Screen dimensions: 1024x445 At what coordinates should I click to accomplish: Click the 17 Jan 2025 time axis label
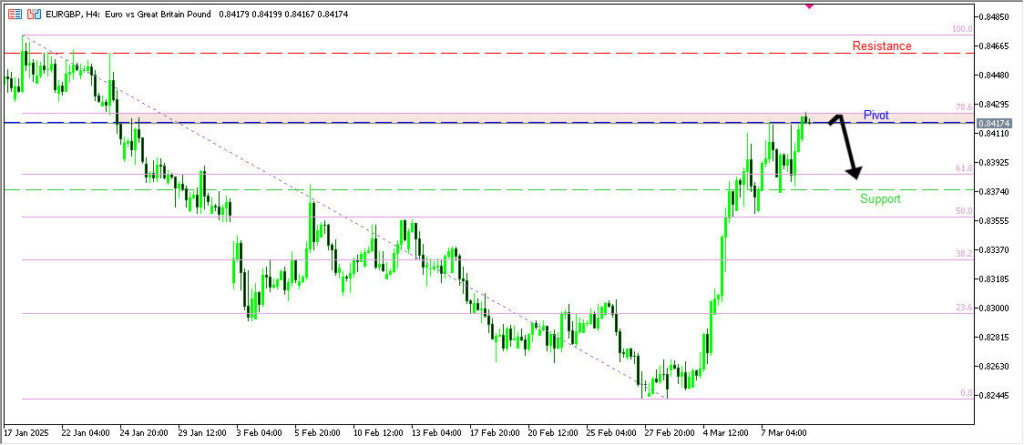(25, 434)
